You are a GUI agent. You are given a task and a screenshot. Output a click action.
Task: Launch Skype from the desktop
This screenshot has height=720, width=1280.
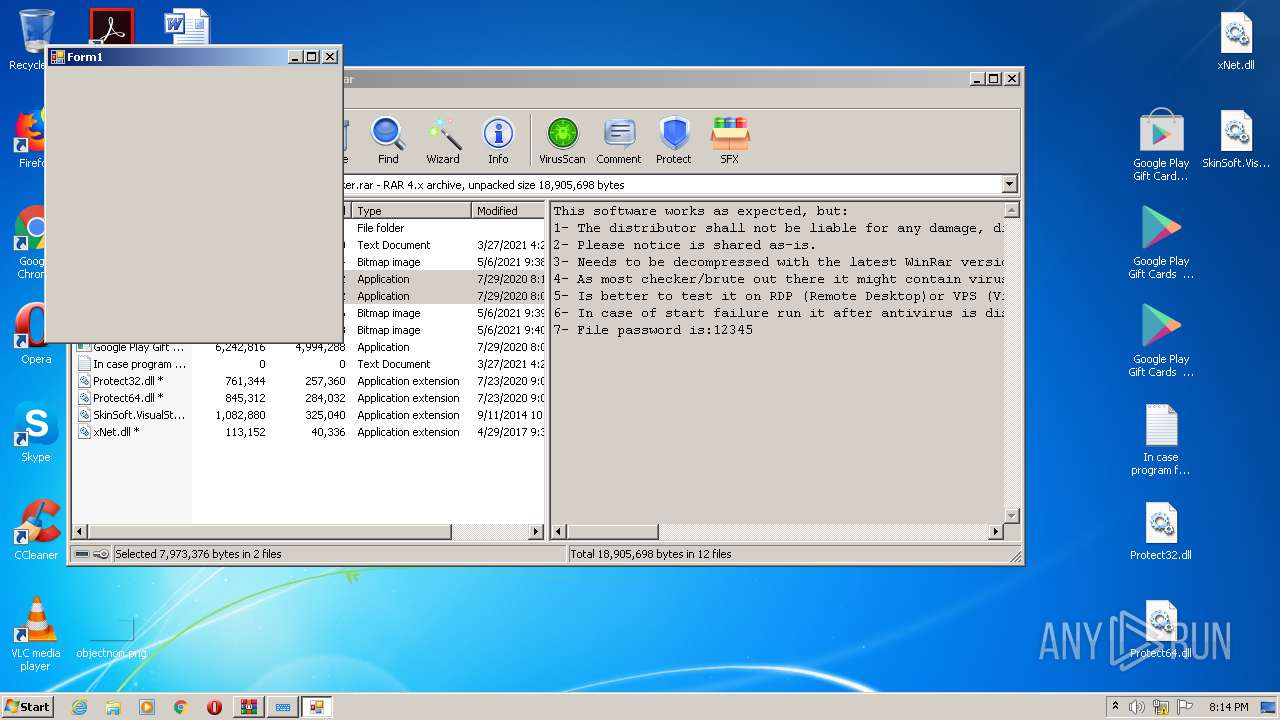coord(36,433)
